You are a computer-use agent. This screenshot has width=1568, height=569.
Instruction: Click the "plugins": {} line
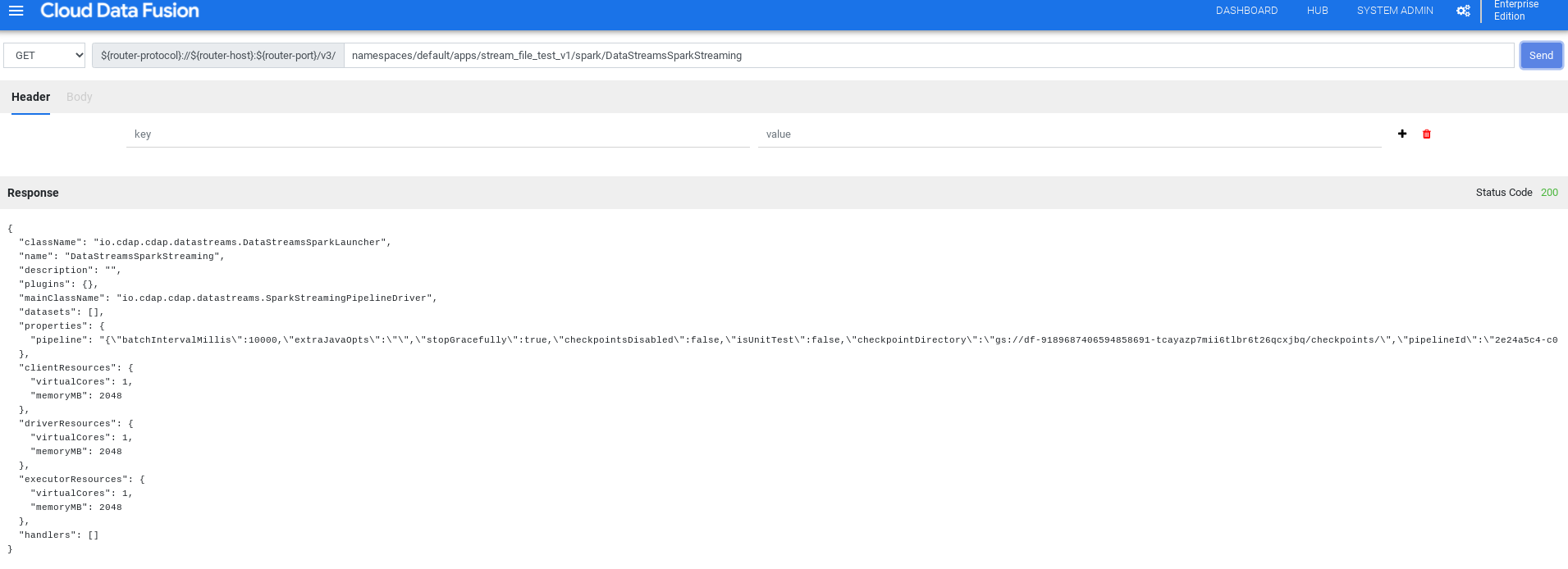[58, 284]
